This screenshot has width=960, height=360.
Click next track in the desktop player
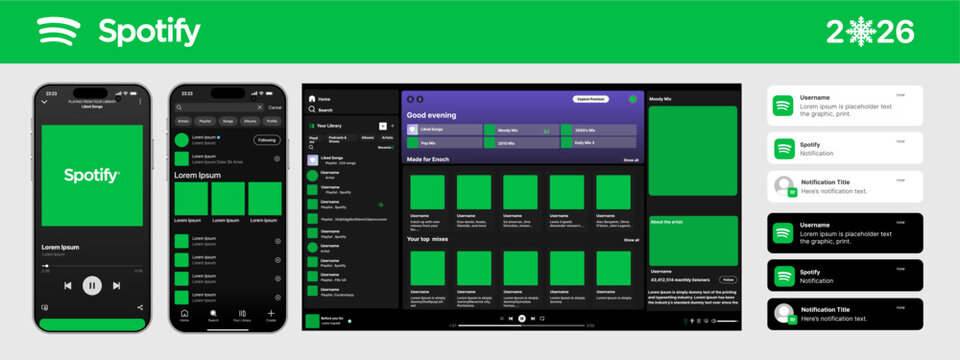[533, 318]
